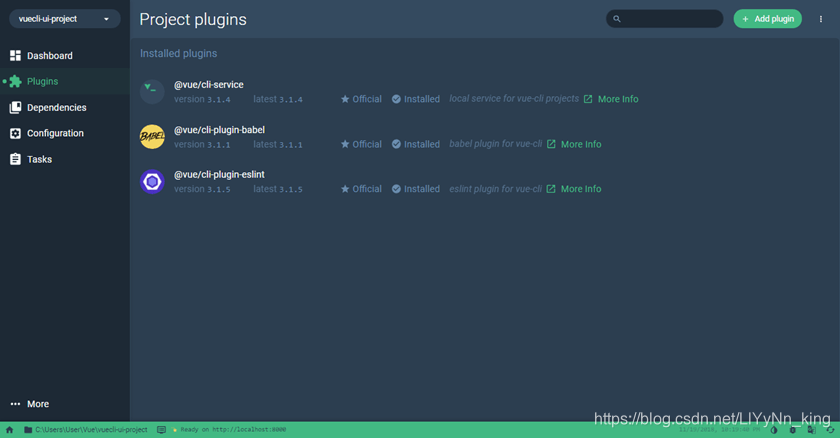Click 'Ready on http://localhost:8000' status message
Image resolution: width=840 pixels, height=438 pixels.
pos(233,429)
